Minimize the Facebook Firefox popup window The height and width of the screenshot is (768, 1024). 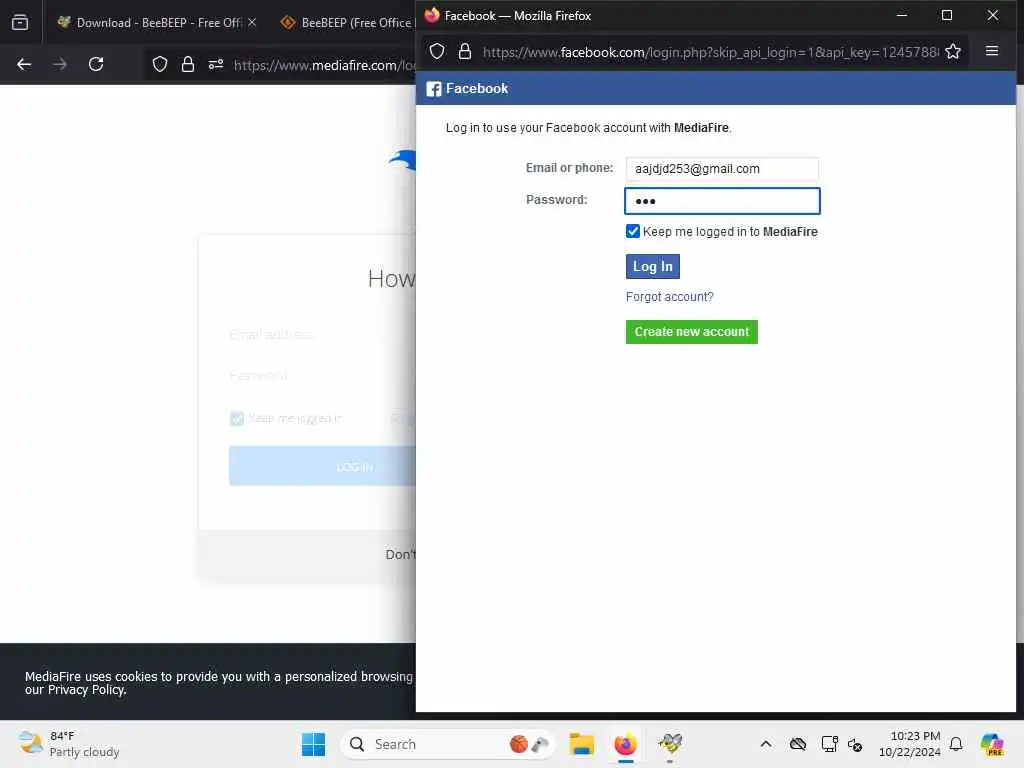pyautogui.click(x=902, y=15)
